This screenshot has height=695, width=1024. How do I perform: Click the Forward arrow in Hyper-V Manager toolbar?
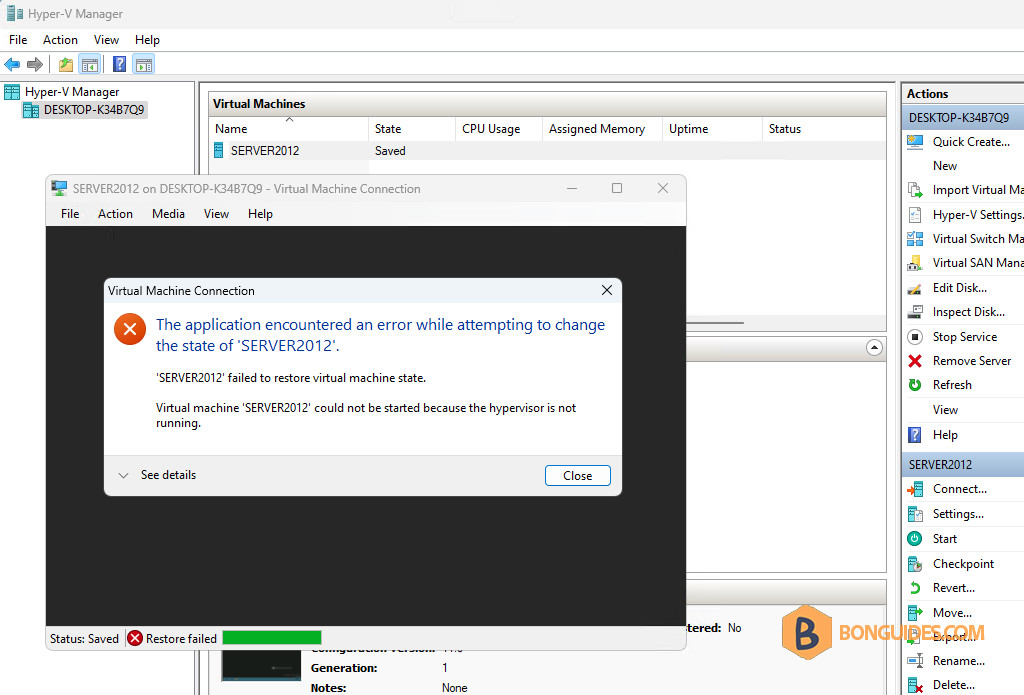pos(35,65)
